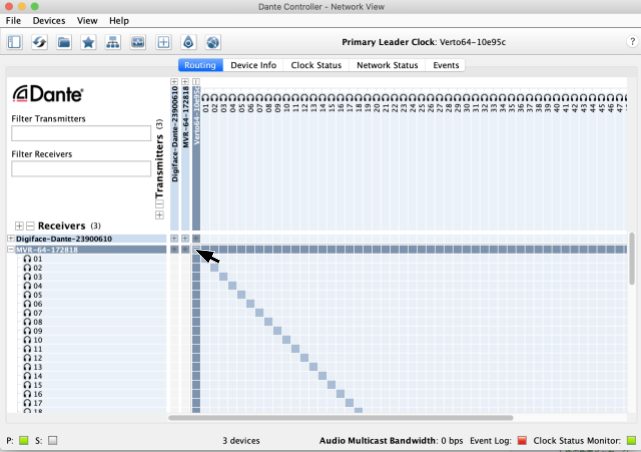Toggle the Event Log red indicator

(522, 440)
